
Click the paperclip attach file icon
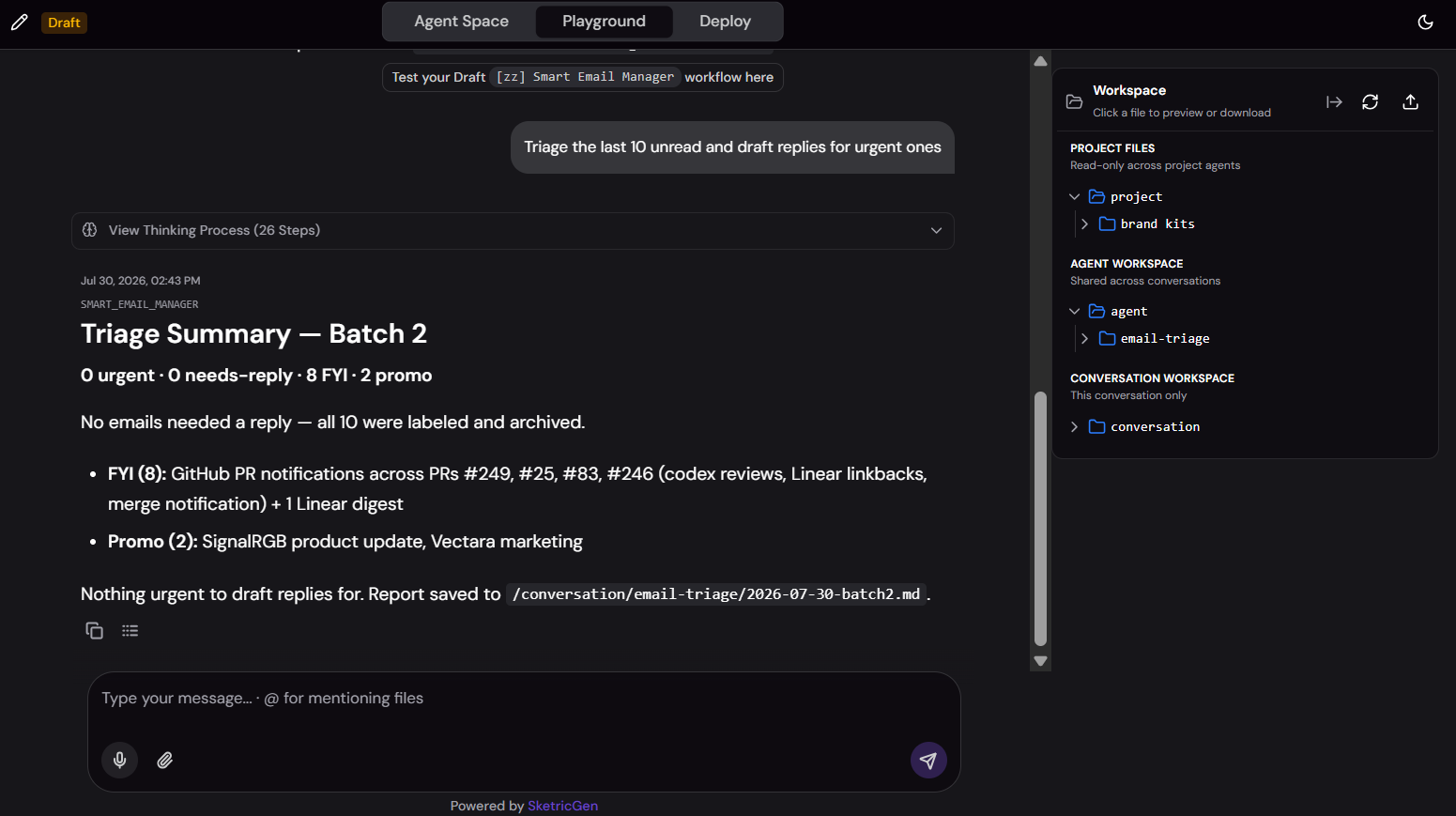[165, 760]
